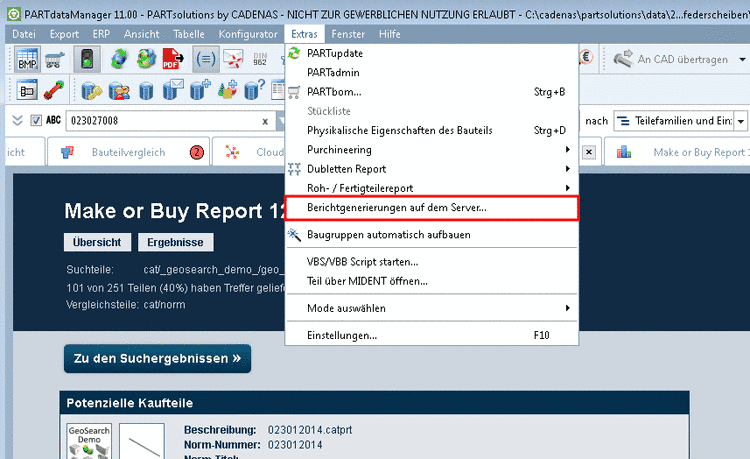Image resolution: width=750 pixels, height=459 pixels.
Task: Click the Baugruppen wand icon in menu
Action: click(294, 234)
